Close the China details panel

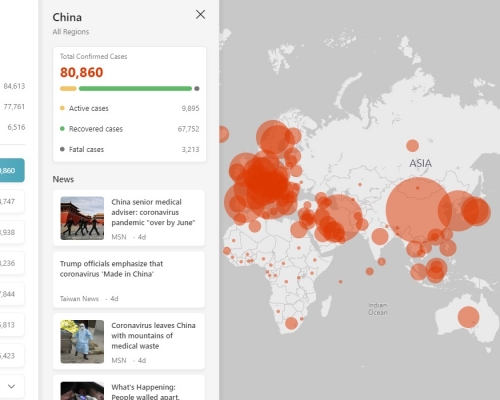pos(200,14)
